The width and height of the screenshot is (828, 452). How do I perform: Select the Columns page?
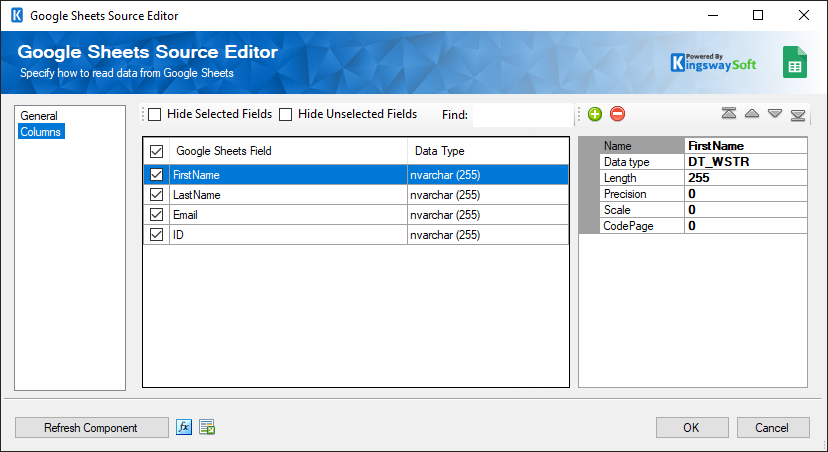41,131
